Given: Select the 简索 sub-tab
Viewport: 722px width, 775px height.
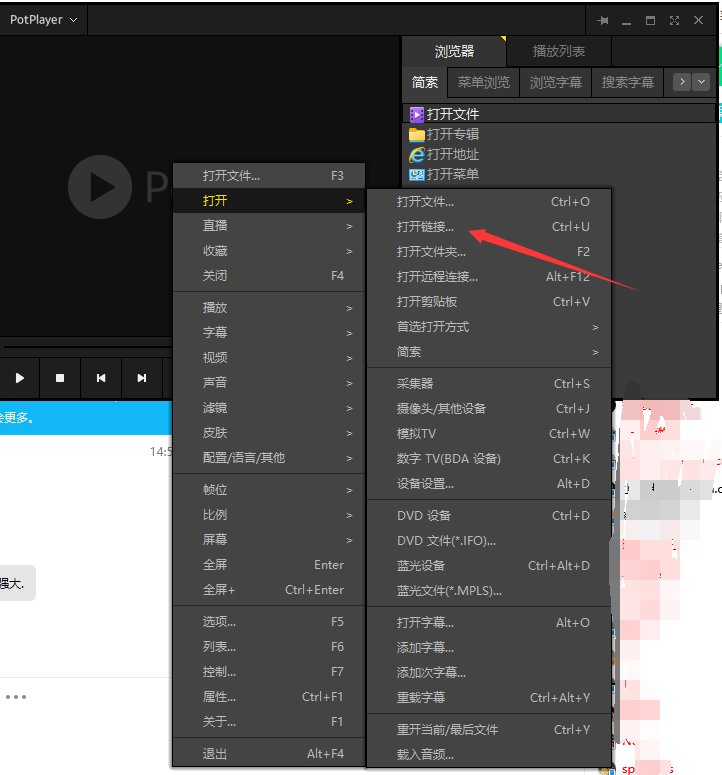Looking at the screenshot, I should 425,83.
